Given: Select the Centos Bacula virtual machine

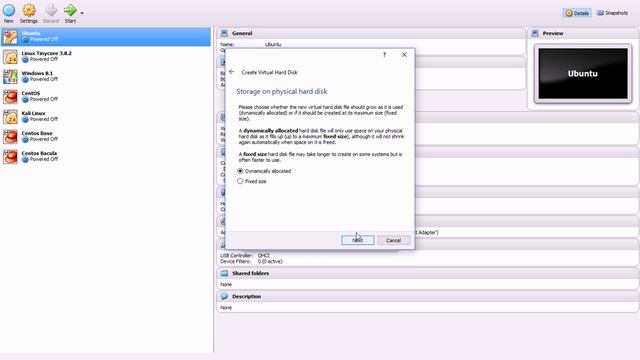Looking at the screenshot, I should [x=106, y=156].
